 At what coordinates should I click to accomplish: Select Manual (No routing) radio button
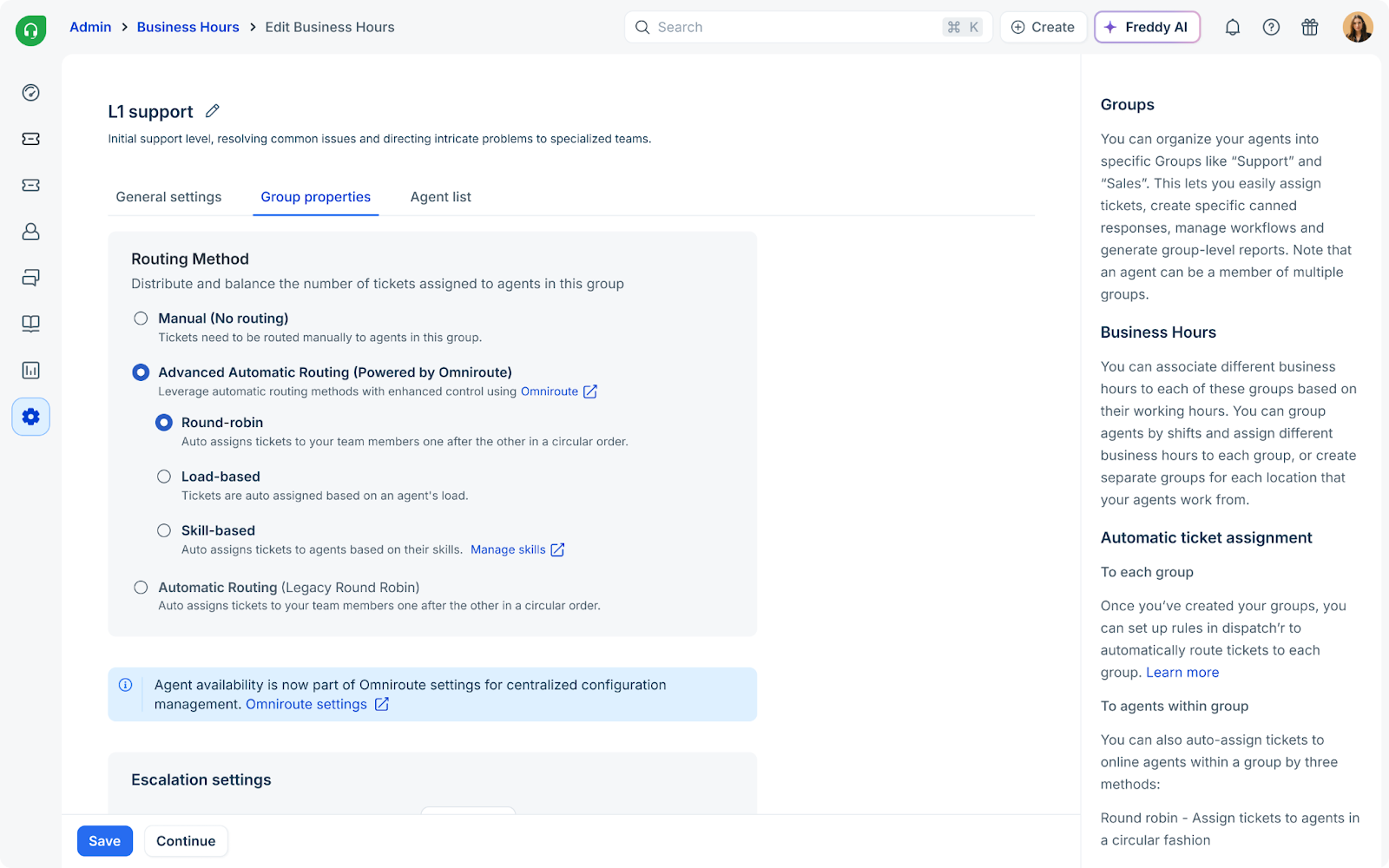coord(141,319)
